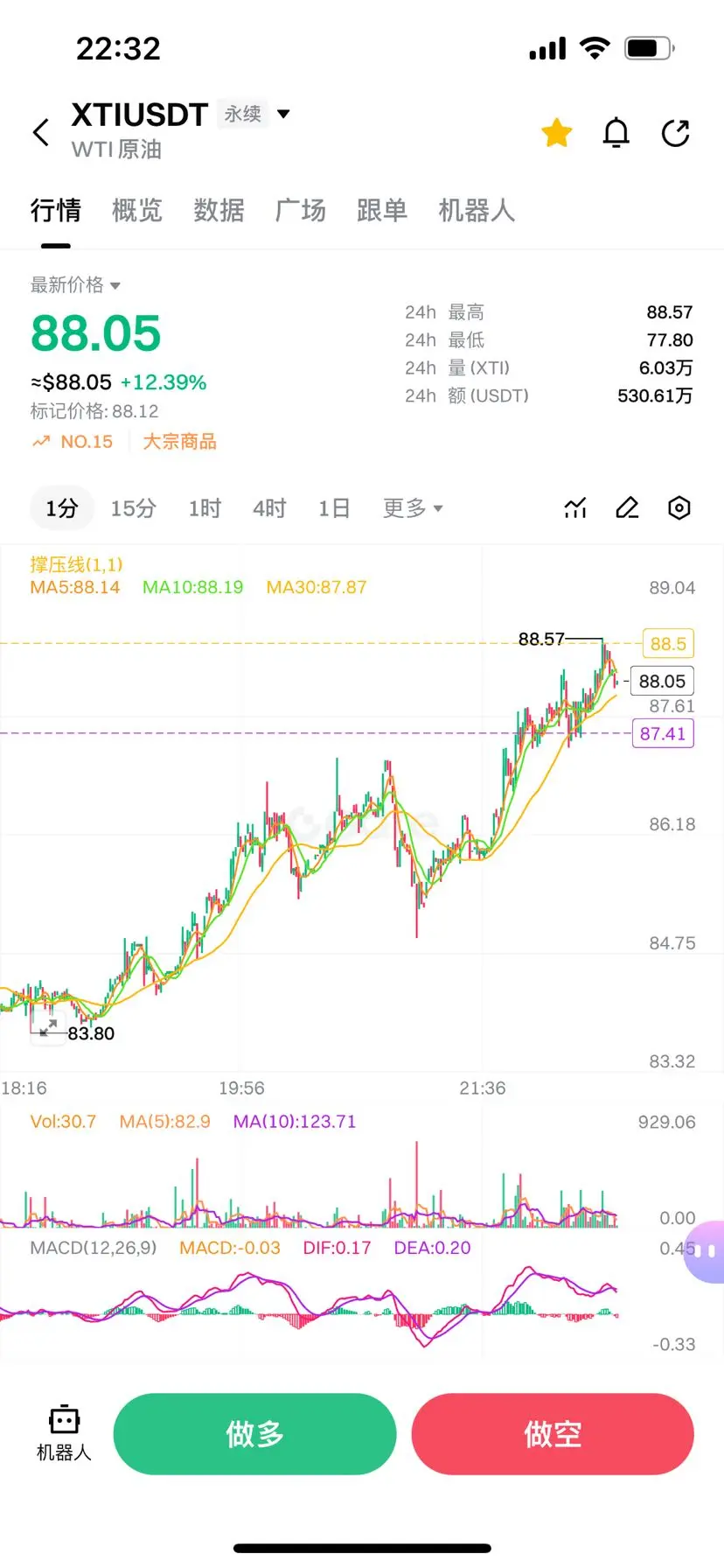724x1568 pixels.
Task: Tap the 87.41 purple price line label
Action: pyautogui.click(x=663, y=733)
